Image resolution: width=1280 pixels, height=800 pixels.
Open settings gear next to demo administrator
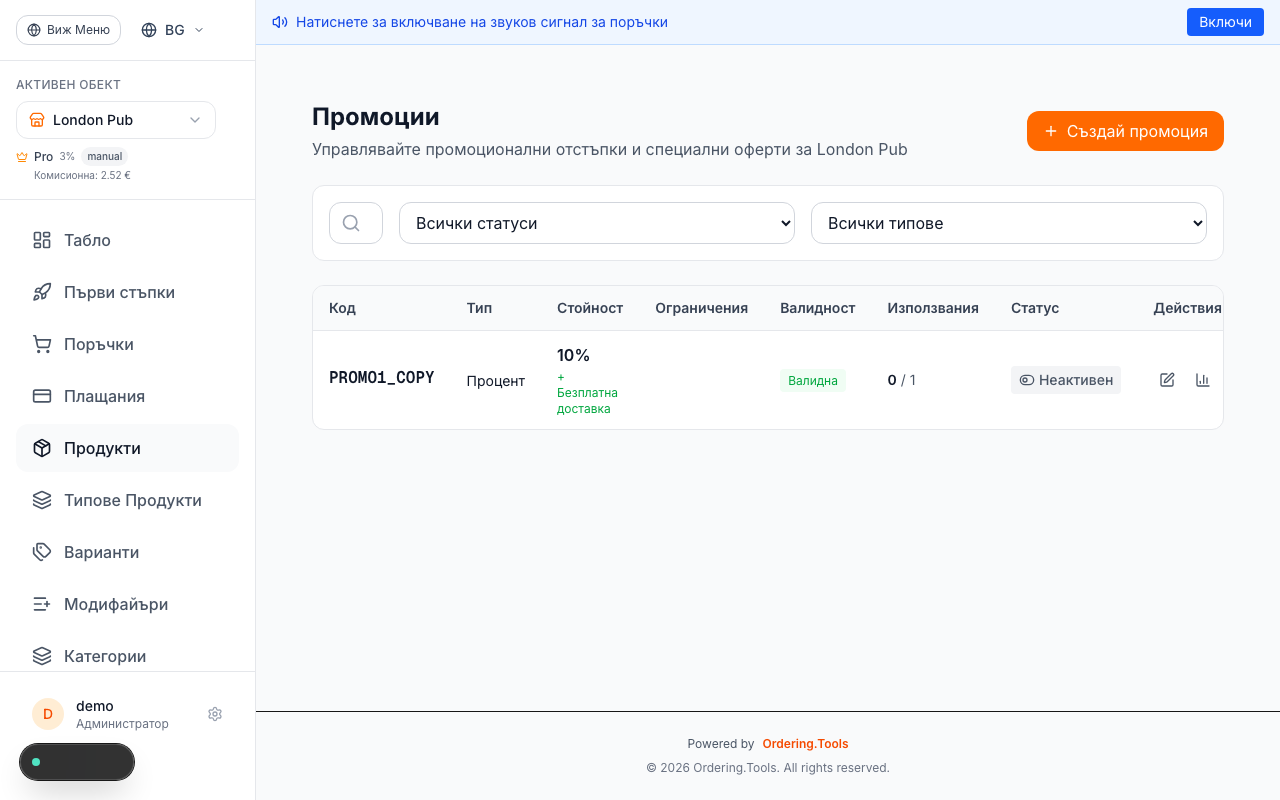[x=214, y=714]
